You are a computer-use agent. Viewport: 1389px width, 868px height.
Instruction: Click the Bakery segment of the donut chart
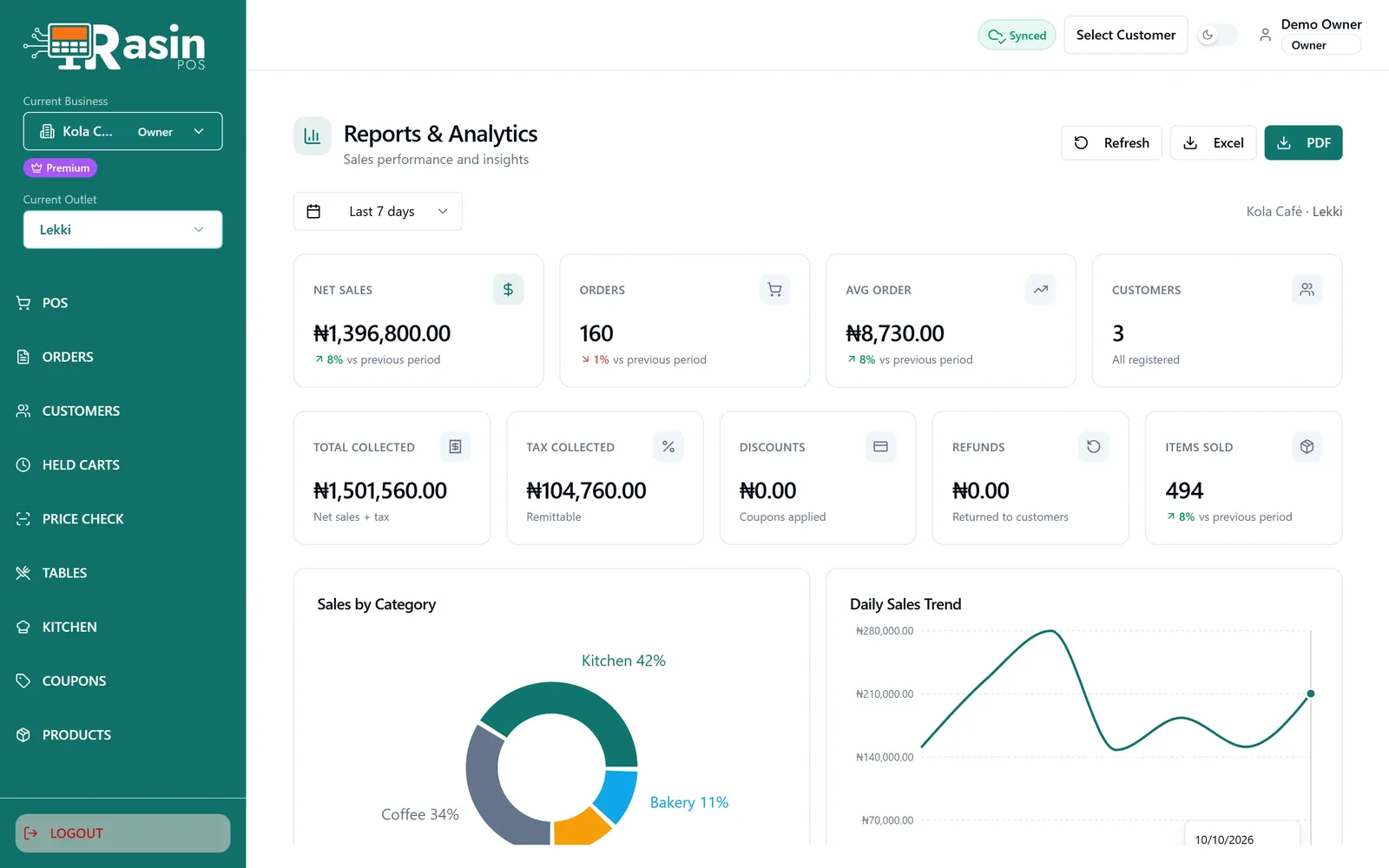(x=618, y=794)
